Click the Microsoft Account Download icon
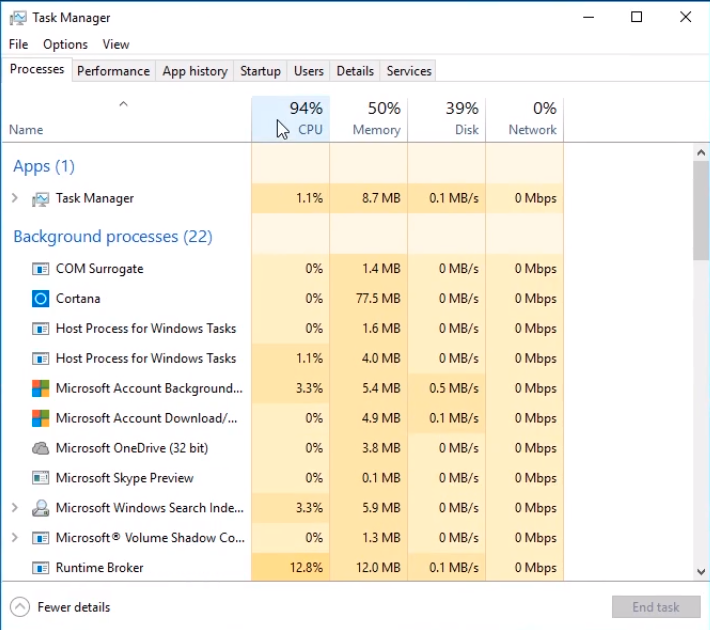 pos(40,418)
